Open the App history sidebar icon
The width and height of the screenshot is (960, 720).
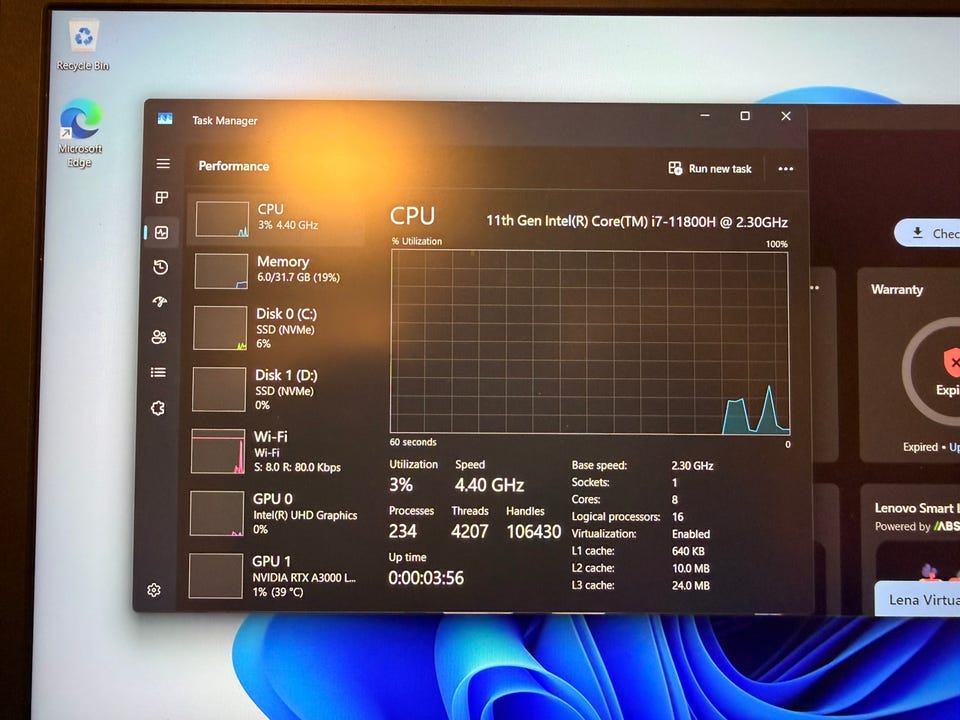(x=160, y=267)
